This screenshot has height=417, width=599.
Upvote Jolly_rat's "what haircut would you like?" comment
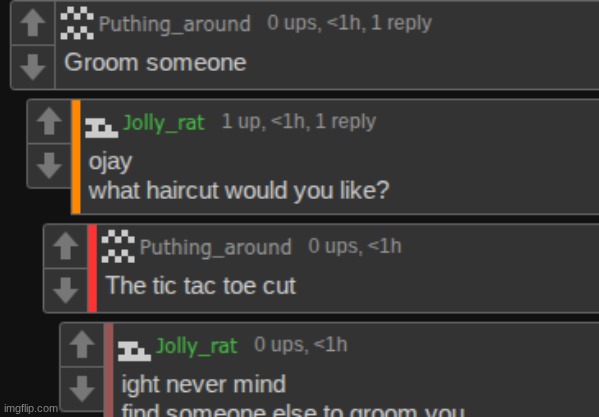[x=49, y=121]
